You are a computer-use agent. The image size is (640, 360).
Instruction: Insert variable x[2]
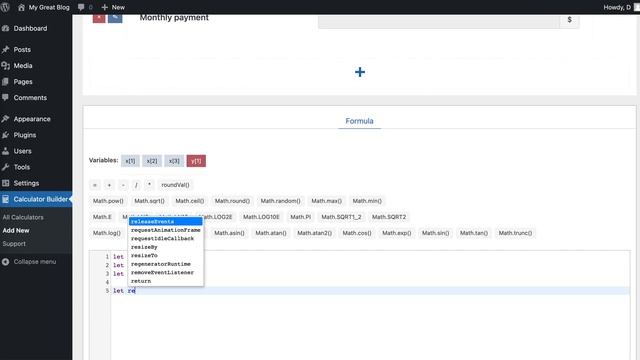pyautogui.click(x=152, y=161)
